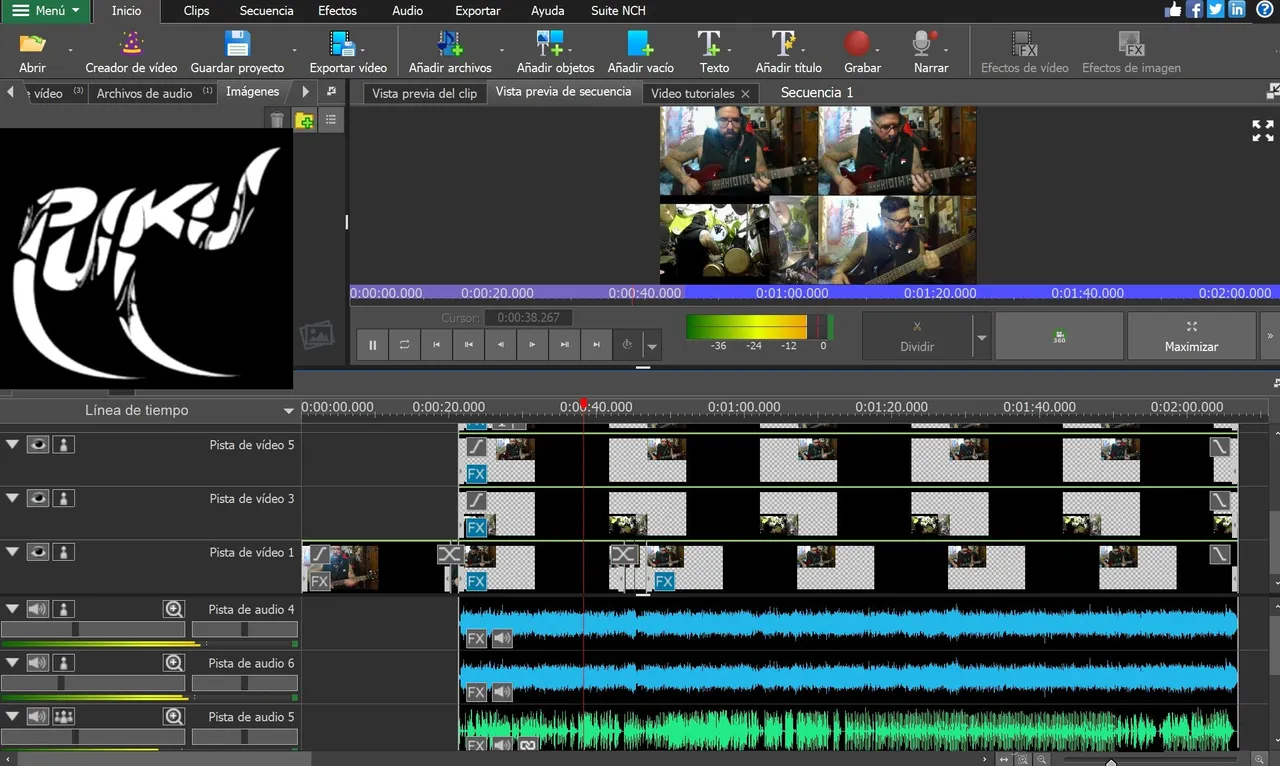Screen dimensions: 1280x766
Task: Toggle loop playback button
Action: tap(404, 344)
